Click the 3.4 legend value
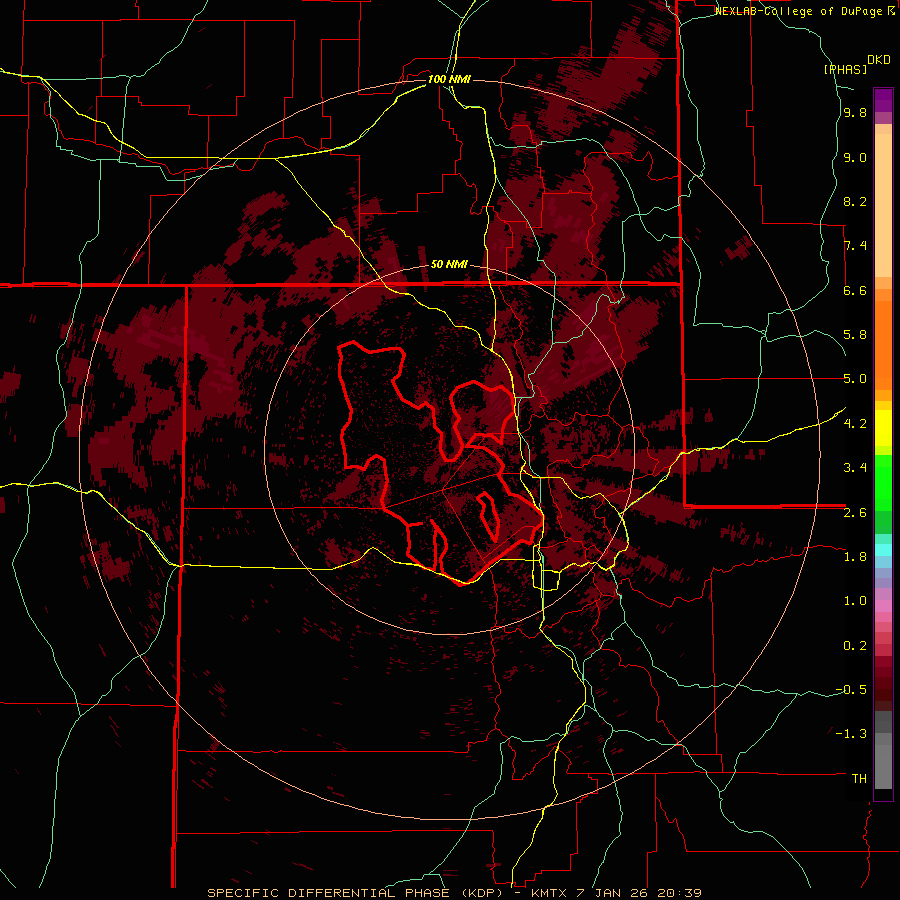The width and height of the screenshot is (900, 900). coord(855,468)
